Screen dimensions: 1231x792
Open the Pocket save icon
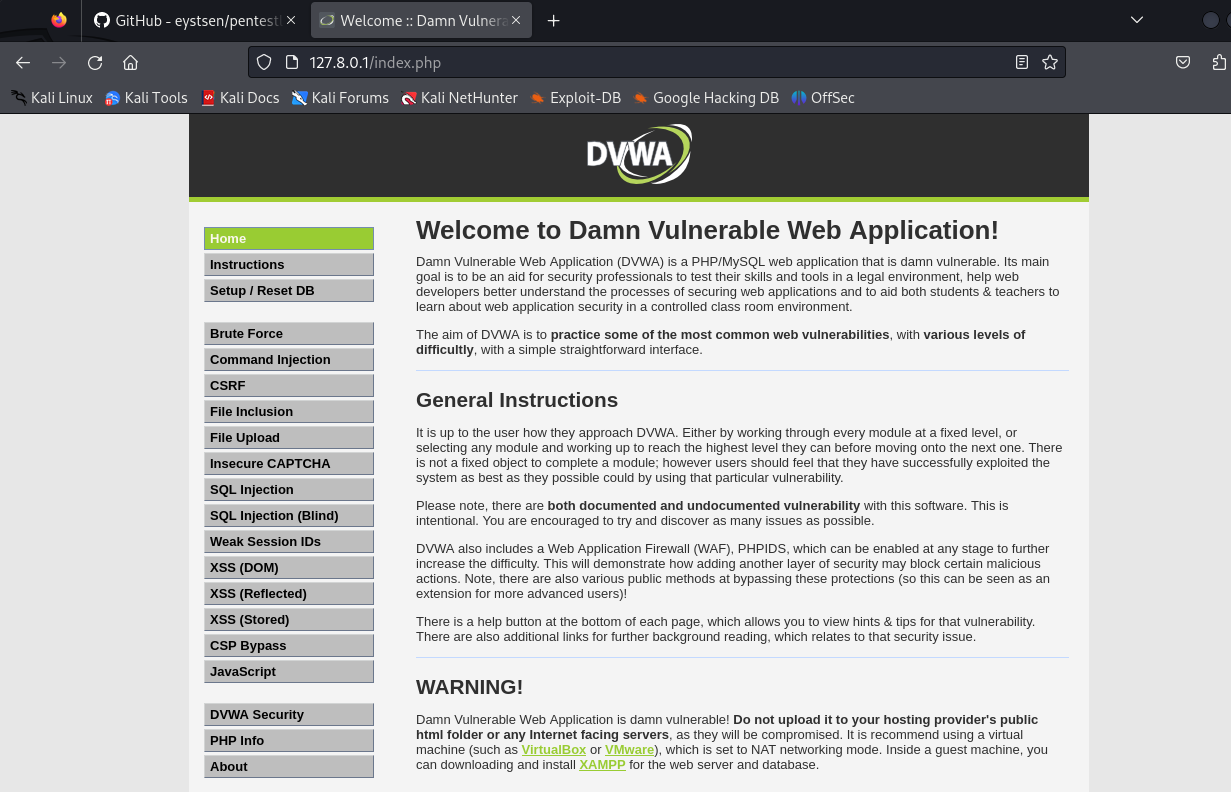coord(1182,62)
